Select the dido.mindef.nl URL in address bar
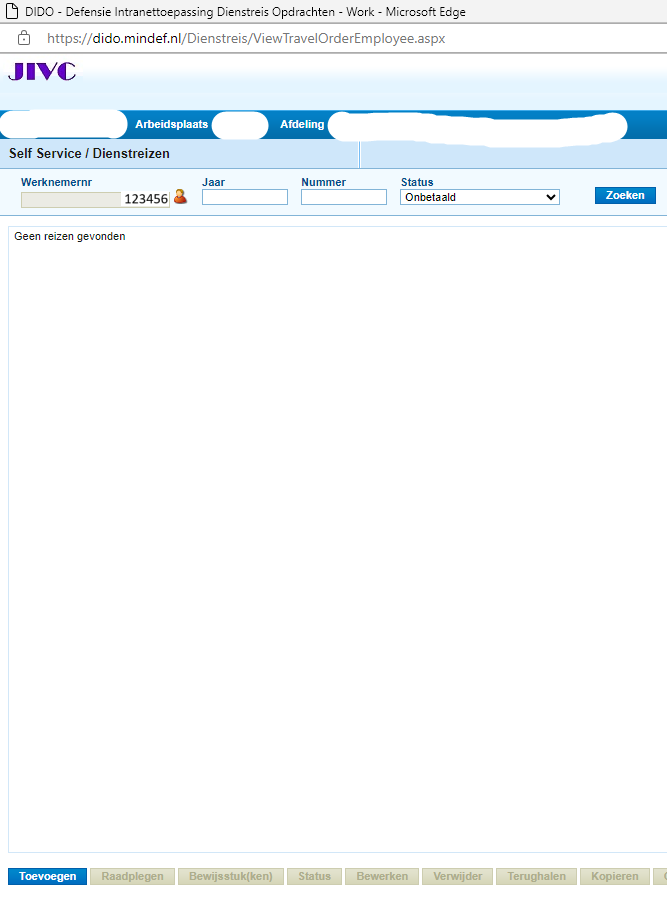 pyautogui.click(x=246, y=38)
